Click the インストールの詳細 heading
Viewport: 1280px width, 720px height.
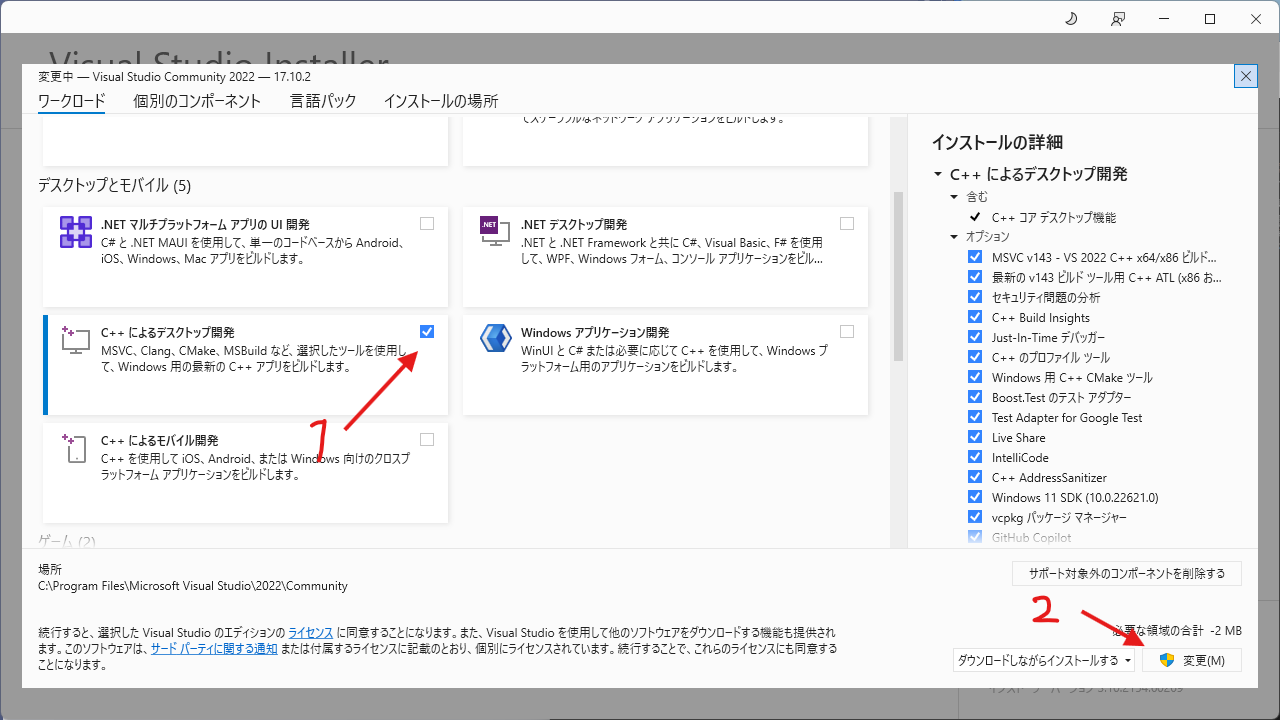(997, 142)
